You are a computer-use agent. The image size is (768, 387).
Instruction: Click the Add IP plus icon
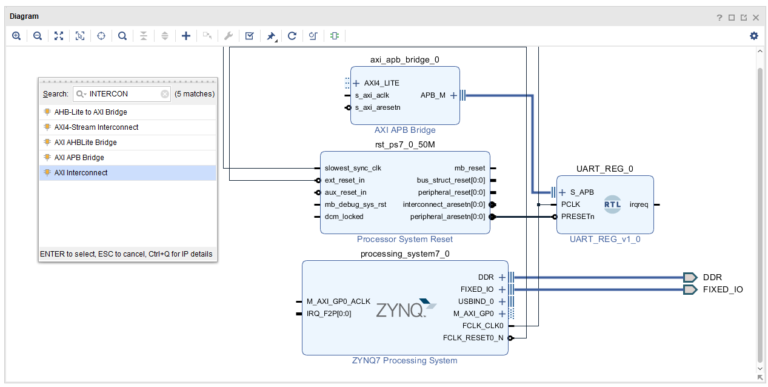click(x=186, y=36)
